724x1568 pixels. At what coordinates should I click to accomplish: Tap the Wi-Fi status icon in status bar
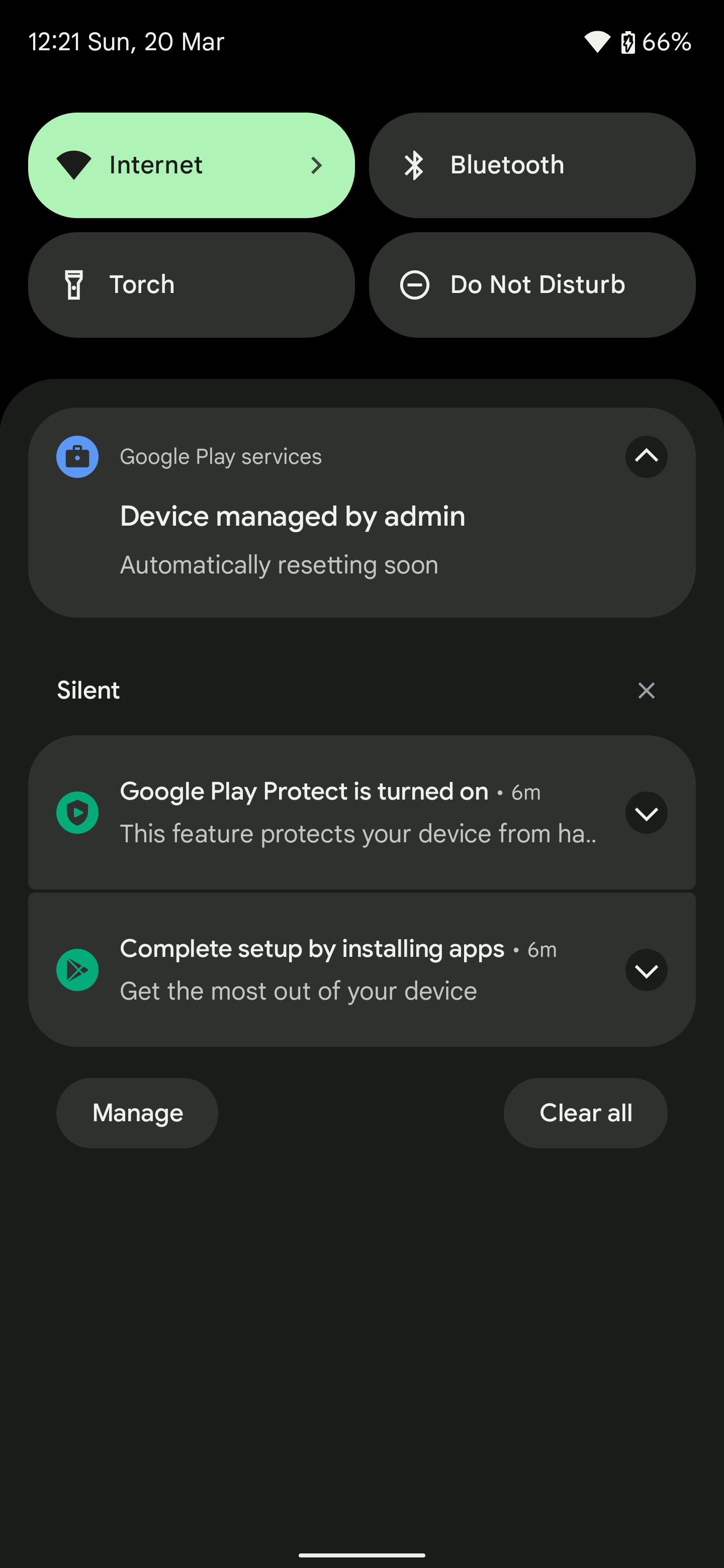597,42
